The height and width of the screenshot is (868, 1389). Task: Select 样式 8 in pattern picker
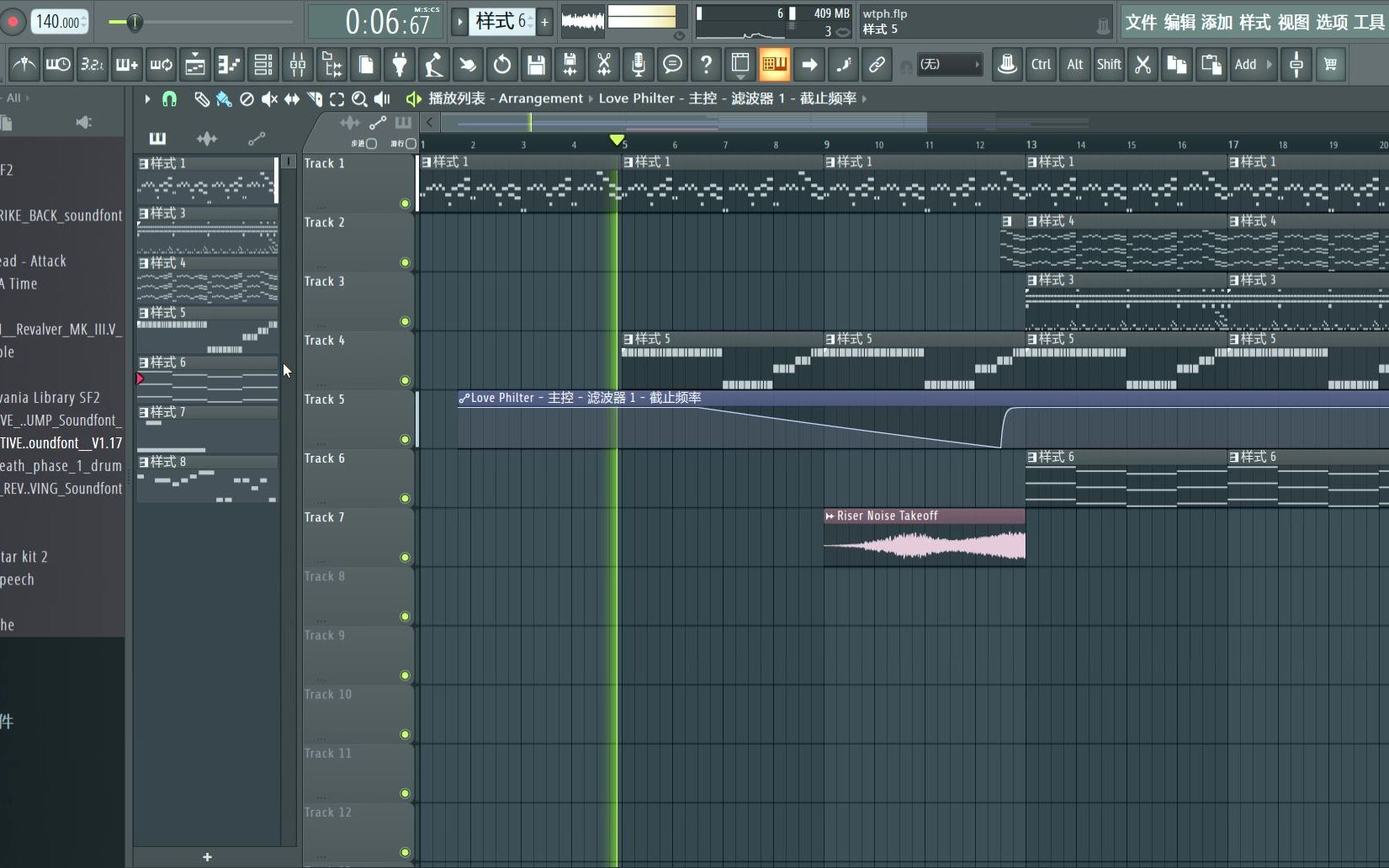(x=207, y=479)
